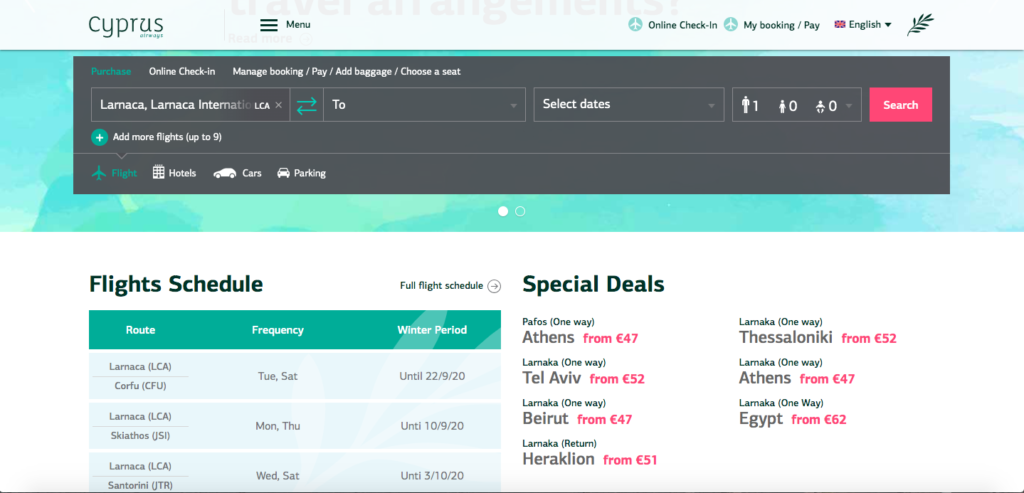The width and height of the screenshot is (1024, 493).
Task: Select the Hotels building icon
Action: [x=159, y=172]
